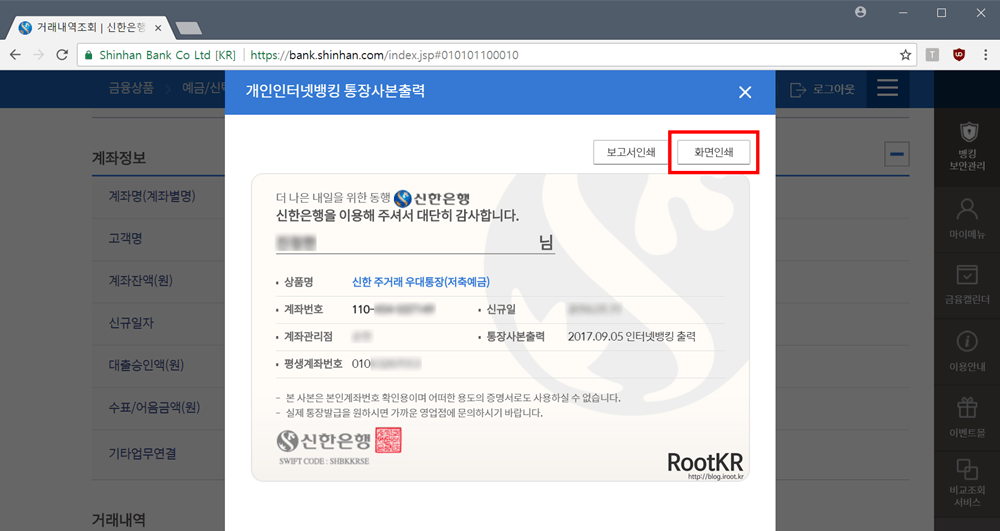Click the browser back arrow
Image resolution: width=1000 pixels, height=531 pixels.
pos(15,55)
